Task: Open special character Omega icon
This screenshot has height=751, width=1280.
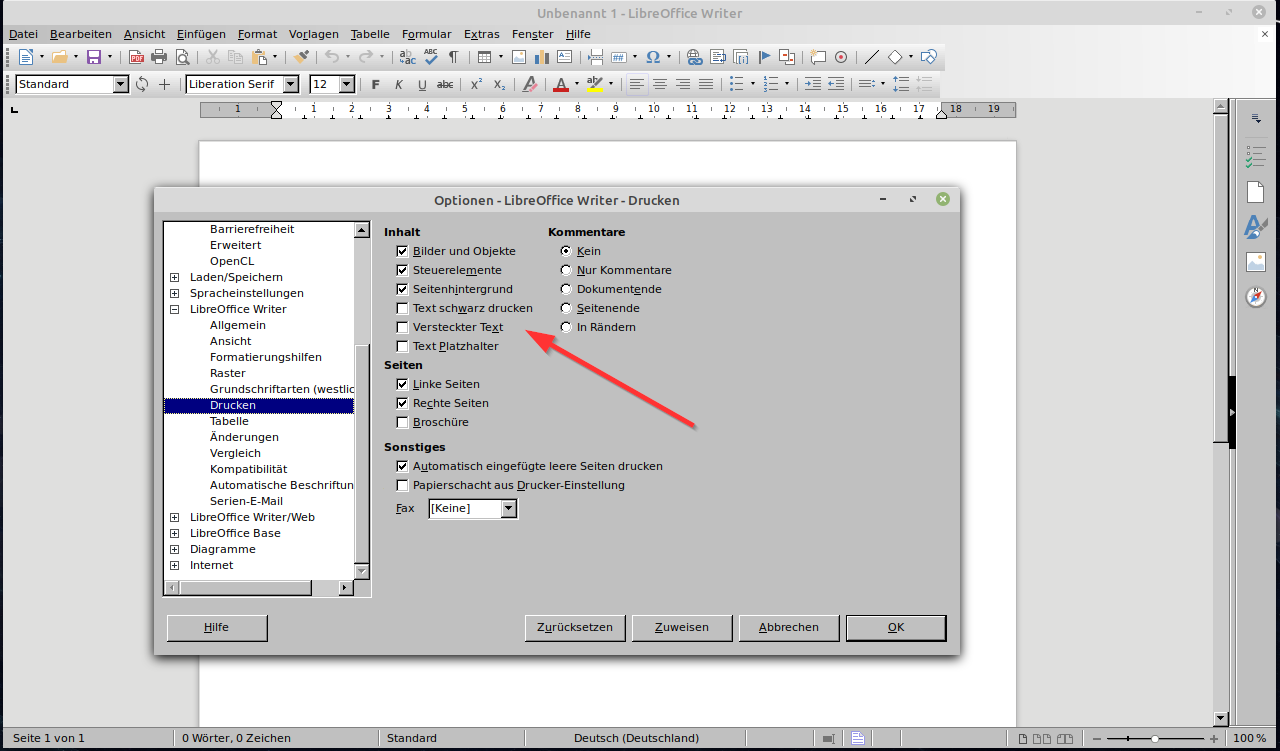Action: pyautogui.click(x=653, y=57)
